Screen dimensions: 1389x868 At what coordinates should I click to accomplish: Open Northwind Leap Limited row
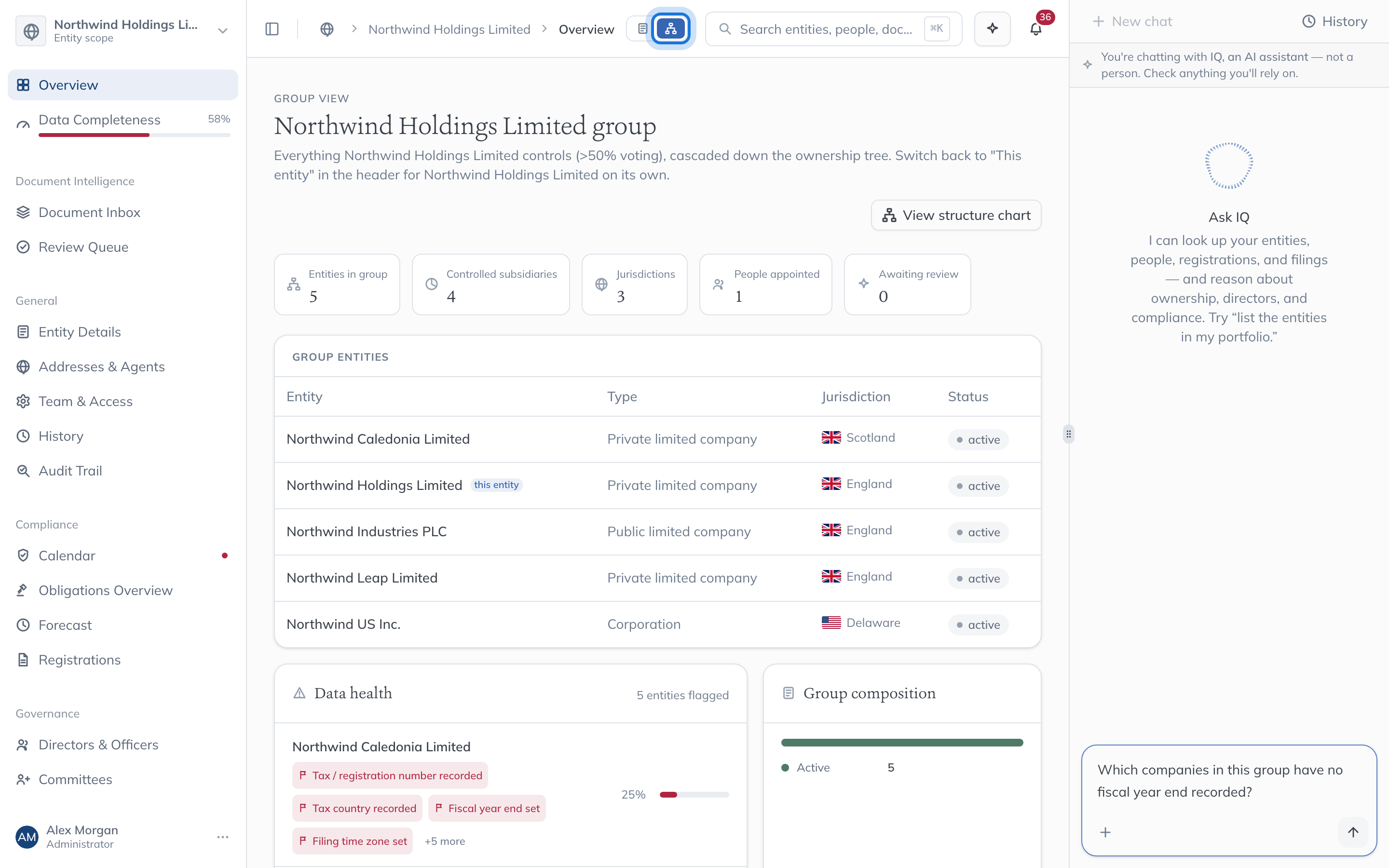tap(658, 578)
